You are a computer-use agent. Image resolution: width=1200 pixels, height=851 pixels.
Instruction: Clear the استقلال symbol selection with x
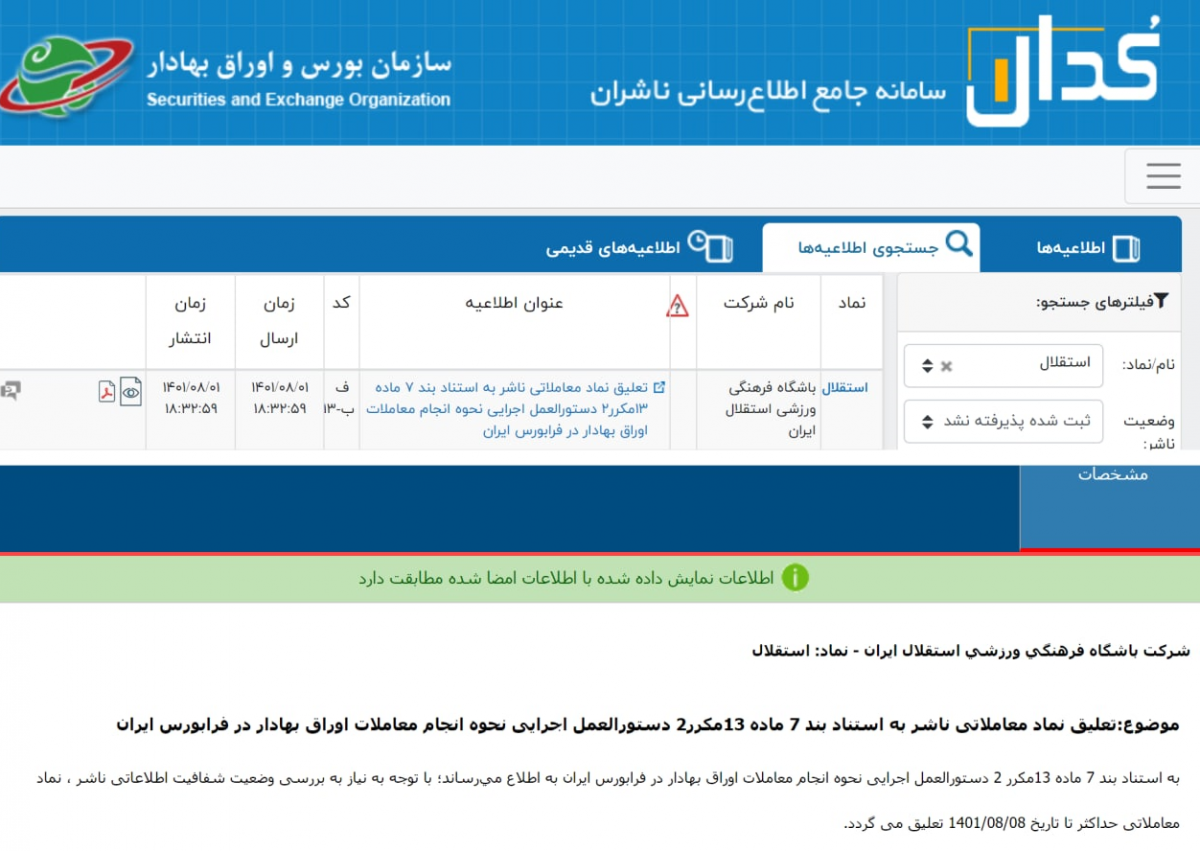[x=946, y=367]
